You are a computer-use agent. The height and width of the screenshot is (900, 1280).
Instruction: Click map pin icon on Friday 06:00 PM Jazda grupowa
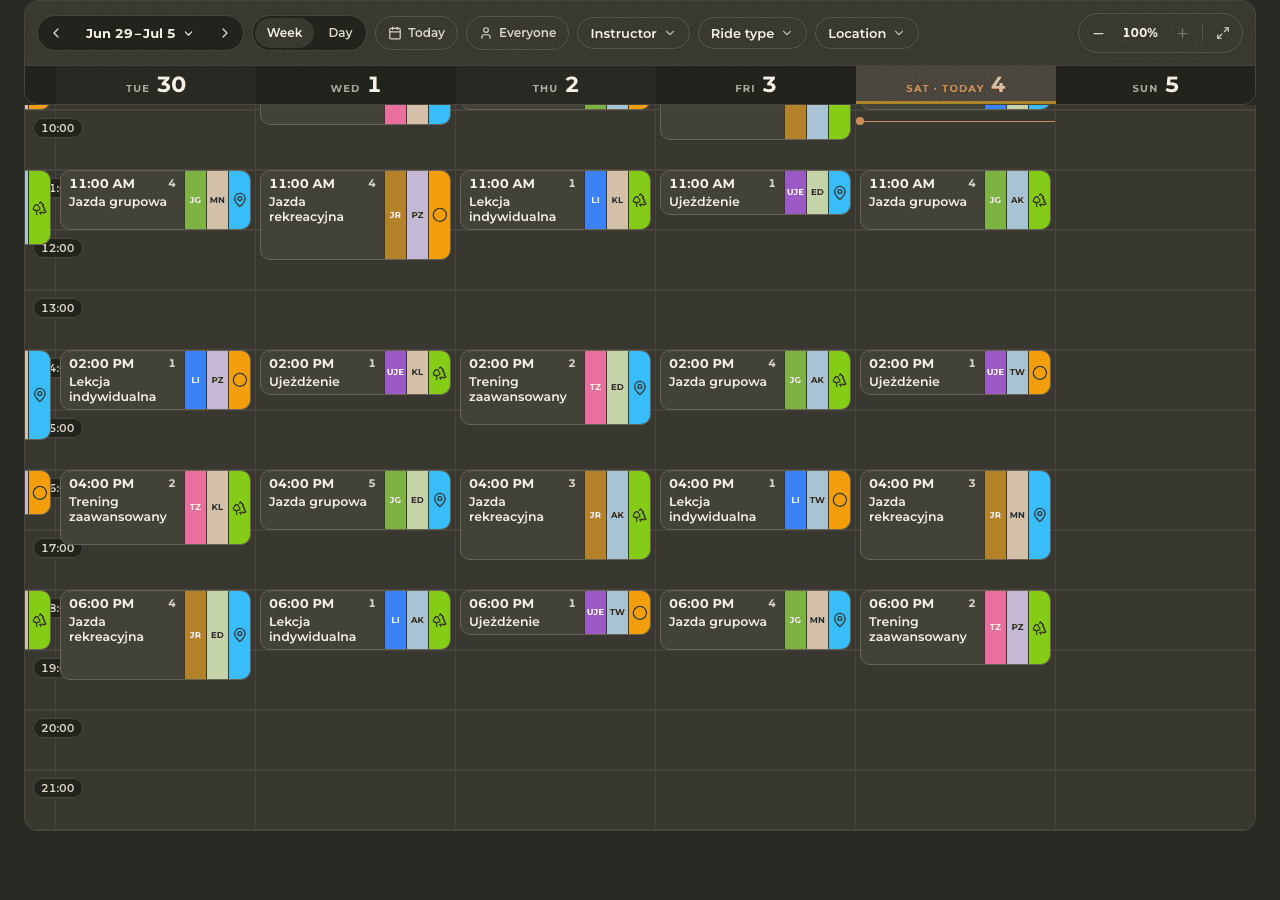(840, 620)
